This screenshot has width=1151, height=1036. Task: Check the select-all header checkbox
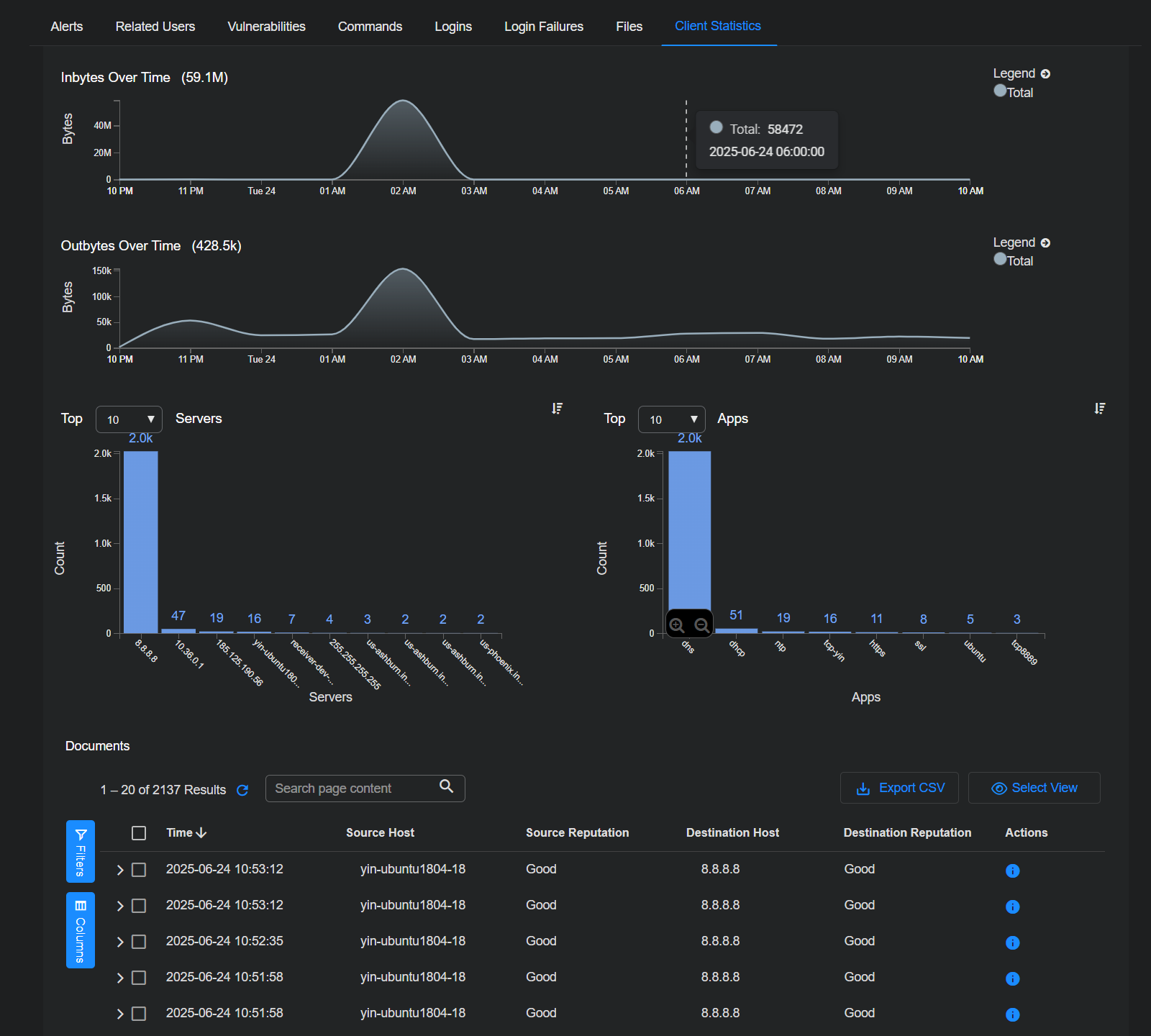tap(139, 833)
